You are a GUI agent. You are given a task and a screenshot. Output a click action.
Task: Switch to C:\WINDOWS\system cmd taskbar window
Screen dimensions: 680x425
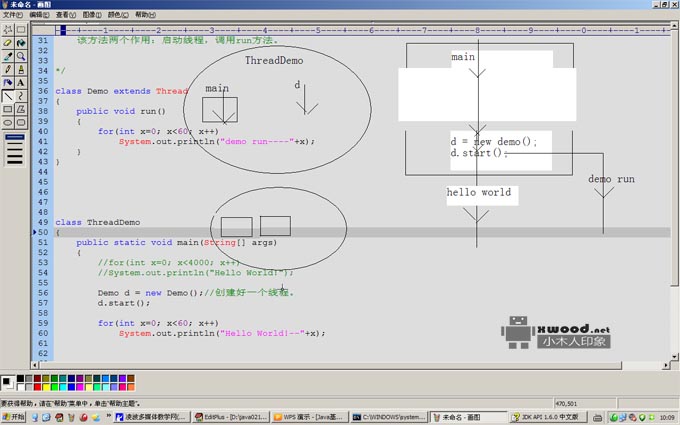point(389,417)
